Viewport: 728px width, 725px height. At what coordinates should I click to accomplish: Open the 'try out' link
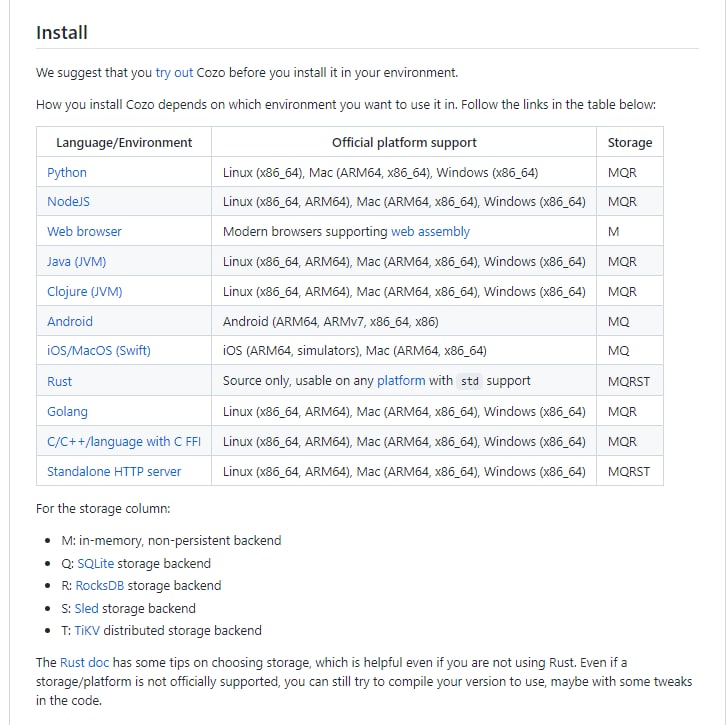pos(174,73)
